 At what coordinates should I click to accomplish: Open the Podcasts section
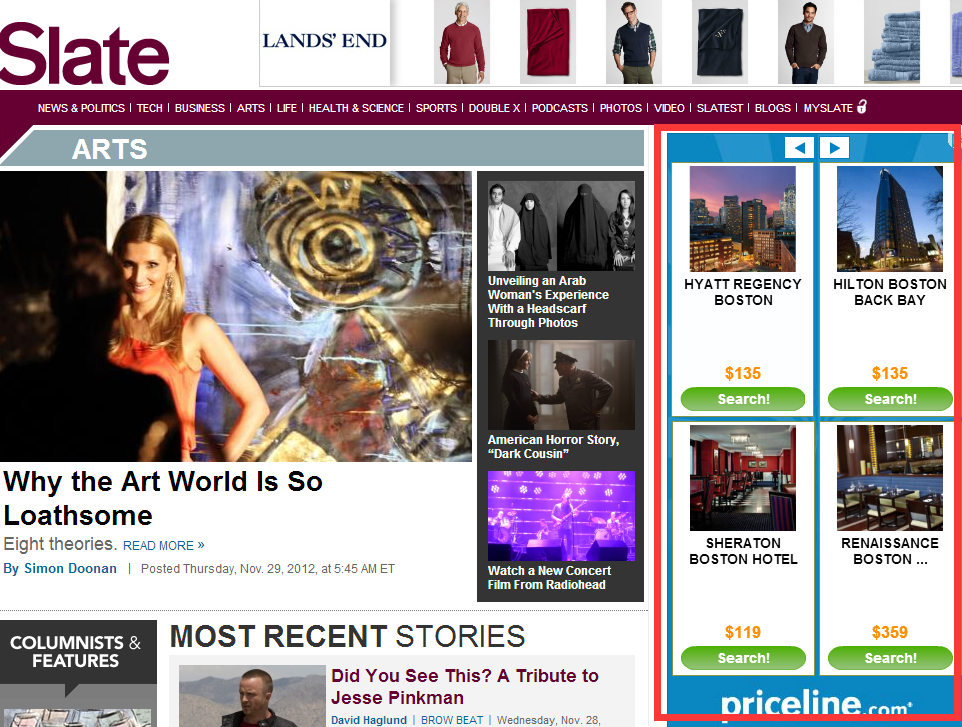point(560,108)
